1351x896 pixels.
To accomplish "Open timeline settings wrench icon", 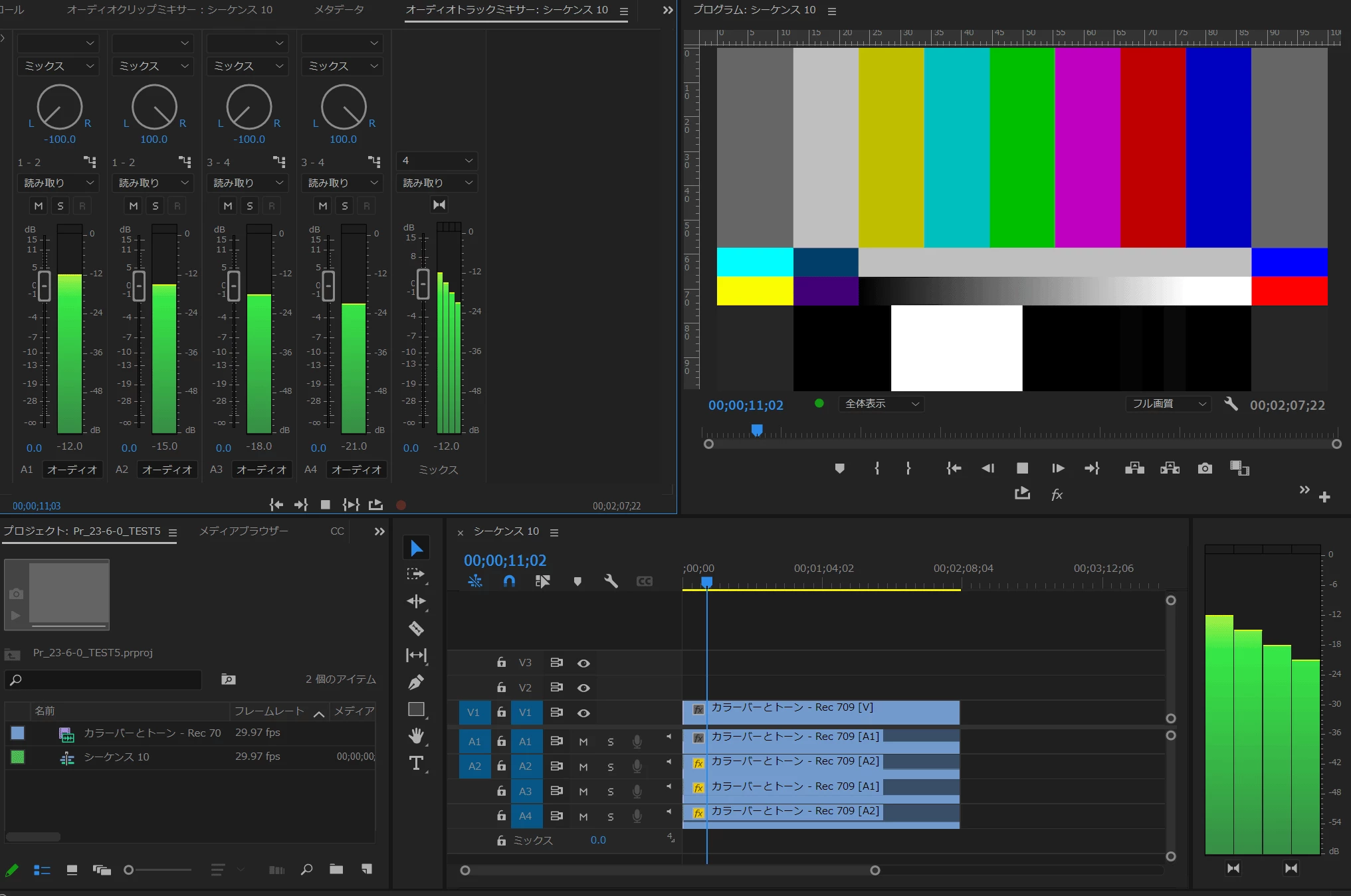I will point(611,581).
